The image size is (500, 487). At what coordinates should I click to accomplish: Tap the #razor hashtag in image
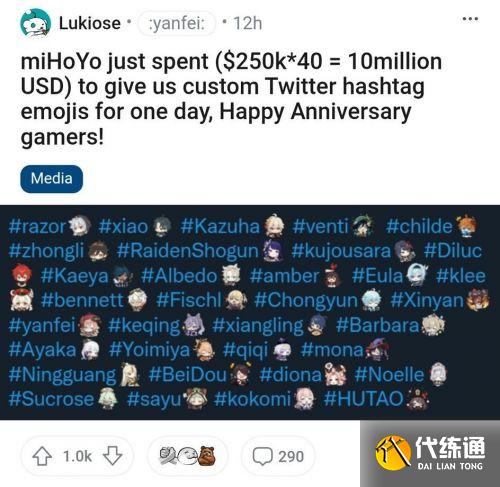pyautogui.click(x=37, y=226)
